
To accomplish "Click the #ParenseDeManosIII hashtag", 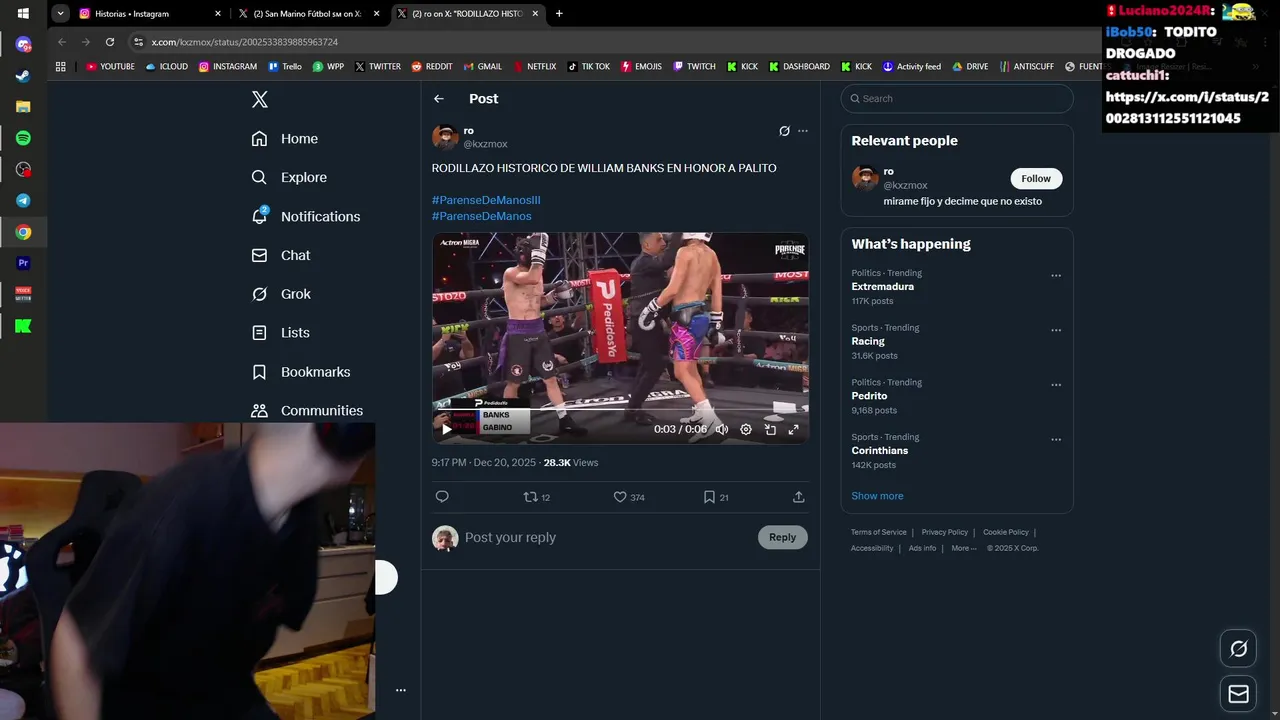I will tap(486, 200).
